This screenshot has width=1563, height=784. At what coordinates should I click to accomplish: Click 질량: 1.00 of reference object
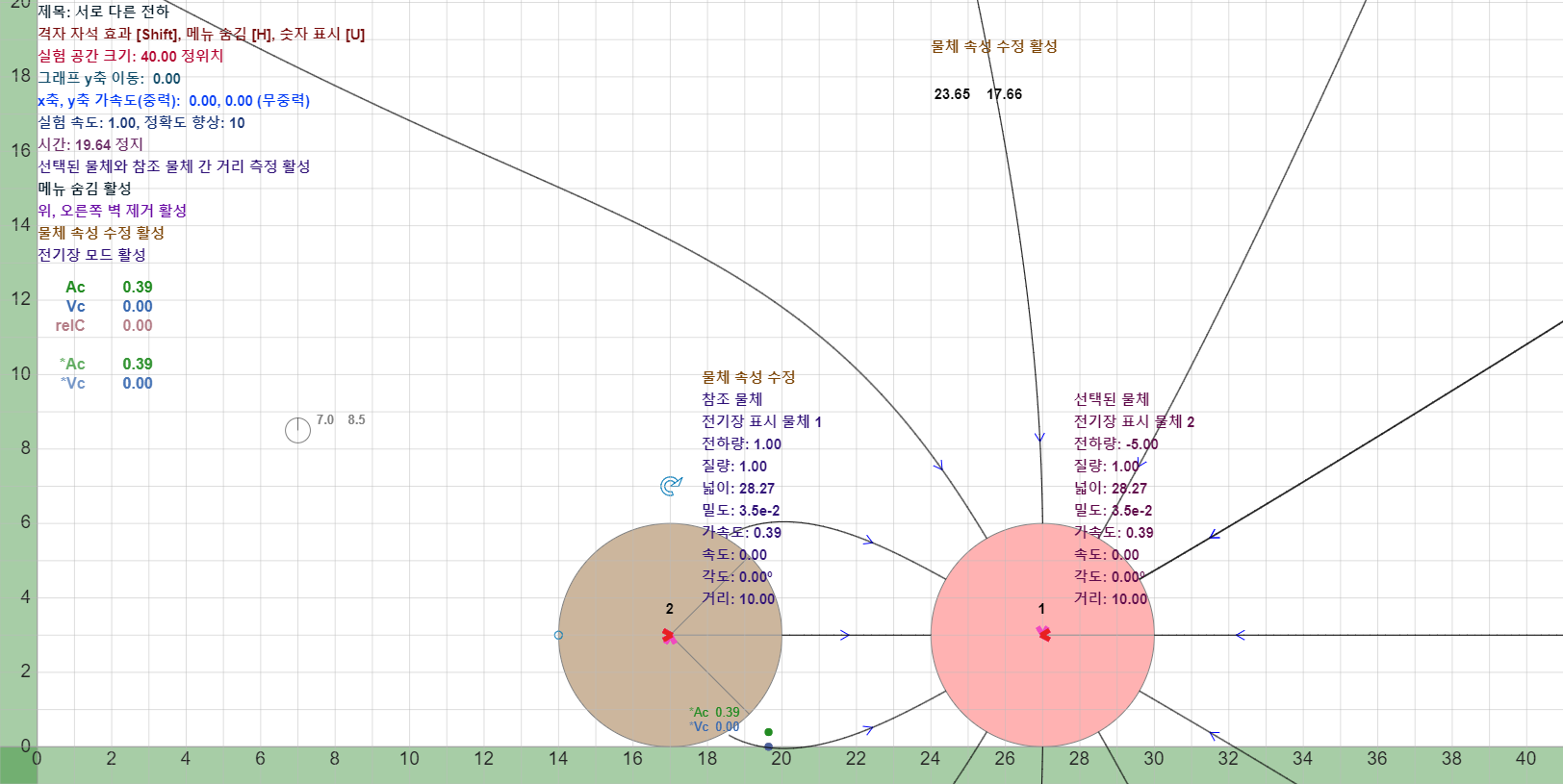click(x=734, y=466)
